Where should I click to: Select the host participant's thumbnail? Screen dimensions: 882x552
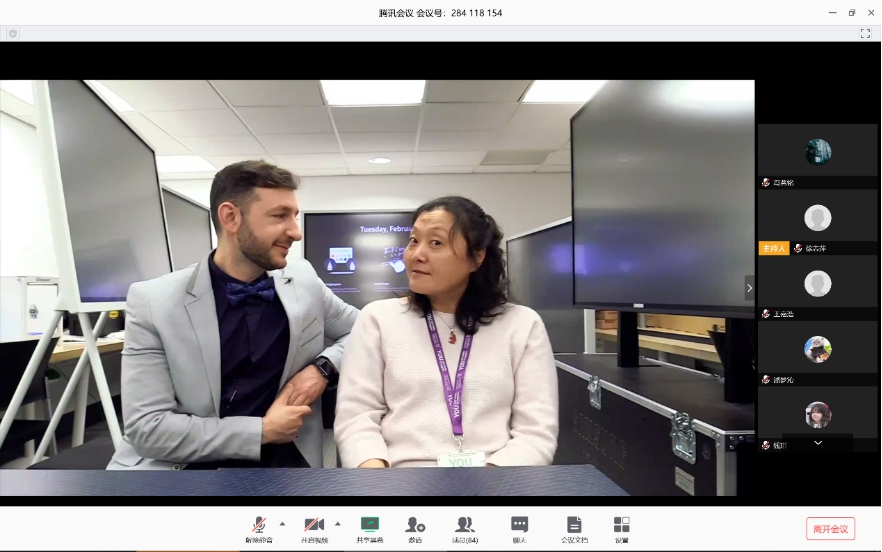(x=817, y=218)
